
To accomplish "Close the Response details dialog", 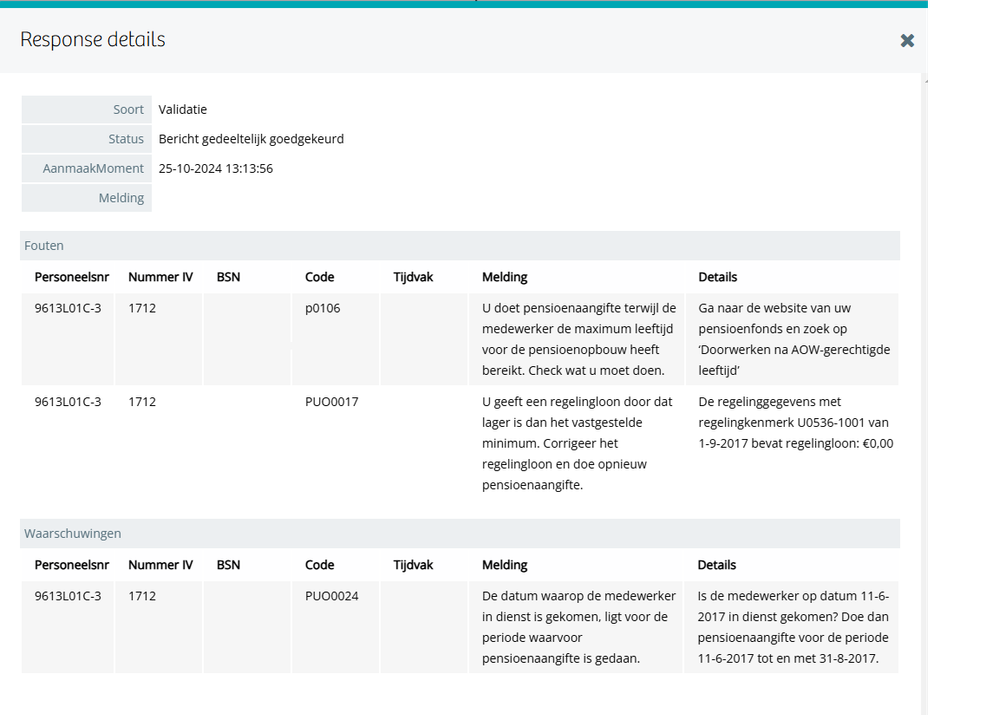I will tap(907, 41).
